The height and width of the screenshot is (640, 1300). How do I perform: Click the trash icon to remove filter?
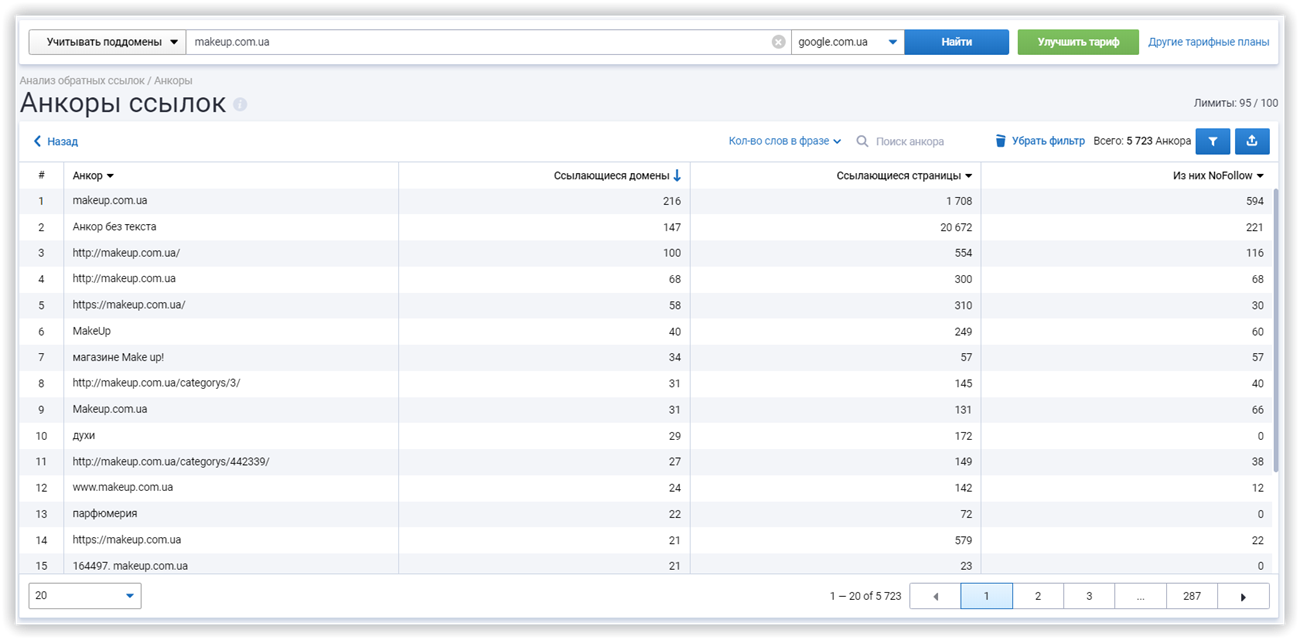(x=1000, y=142)
